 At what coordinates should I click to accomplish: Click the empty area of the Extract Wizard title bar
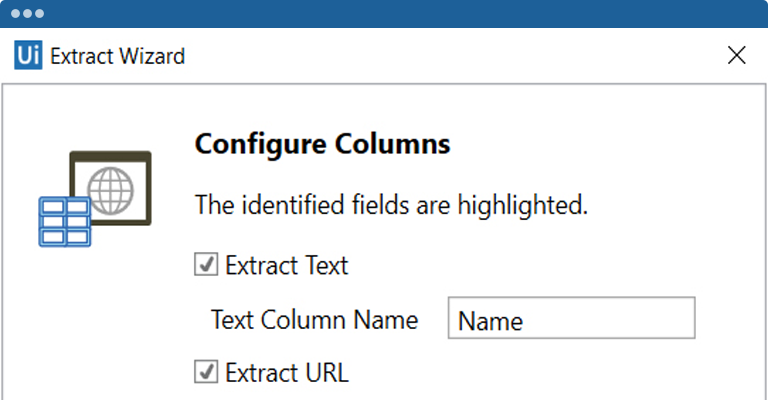450,56
